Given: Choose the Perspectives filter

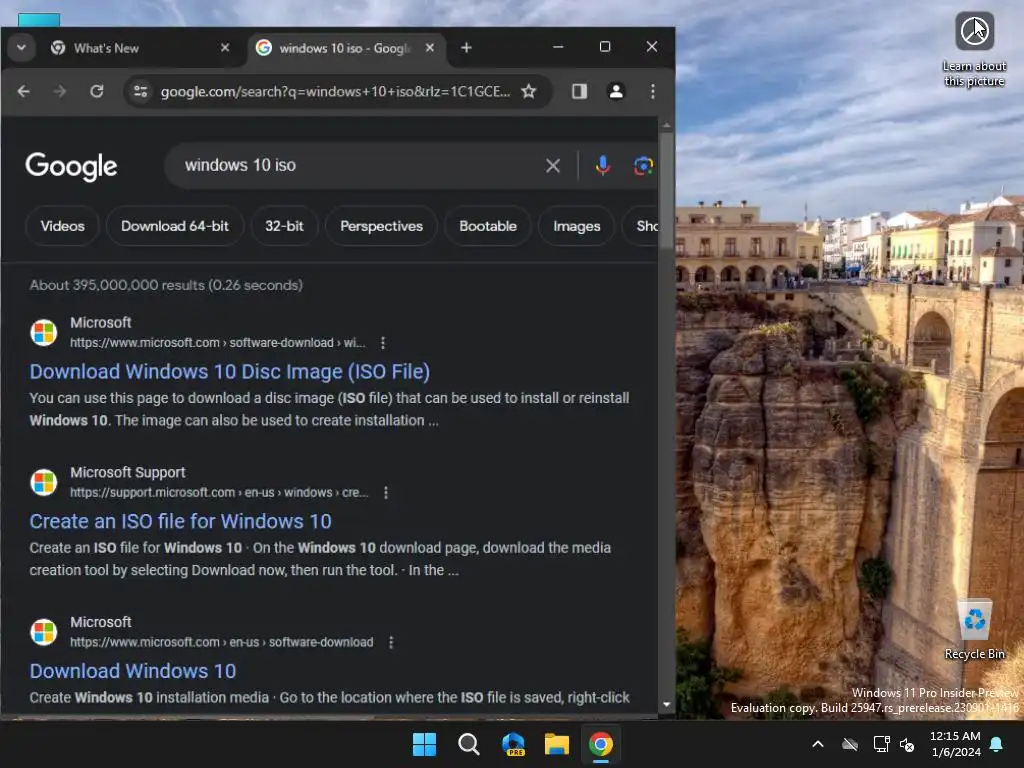Looking at the screenshot, I should [381, 226].
